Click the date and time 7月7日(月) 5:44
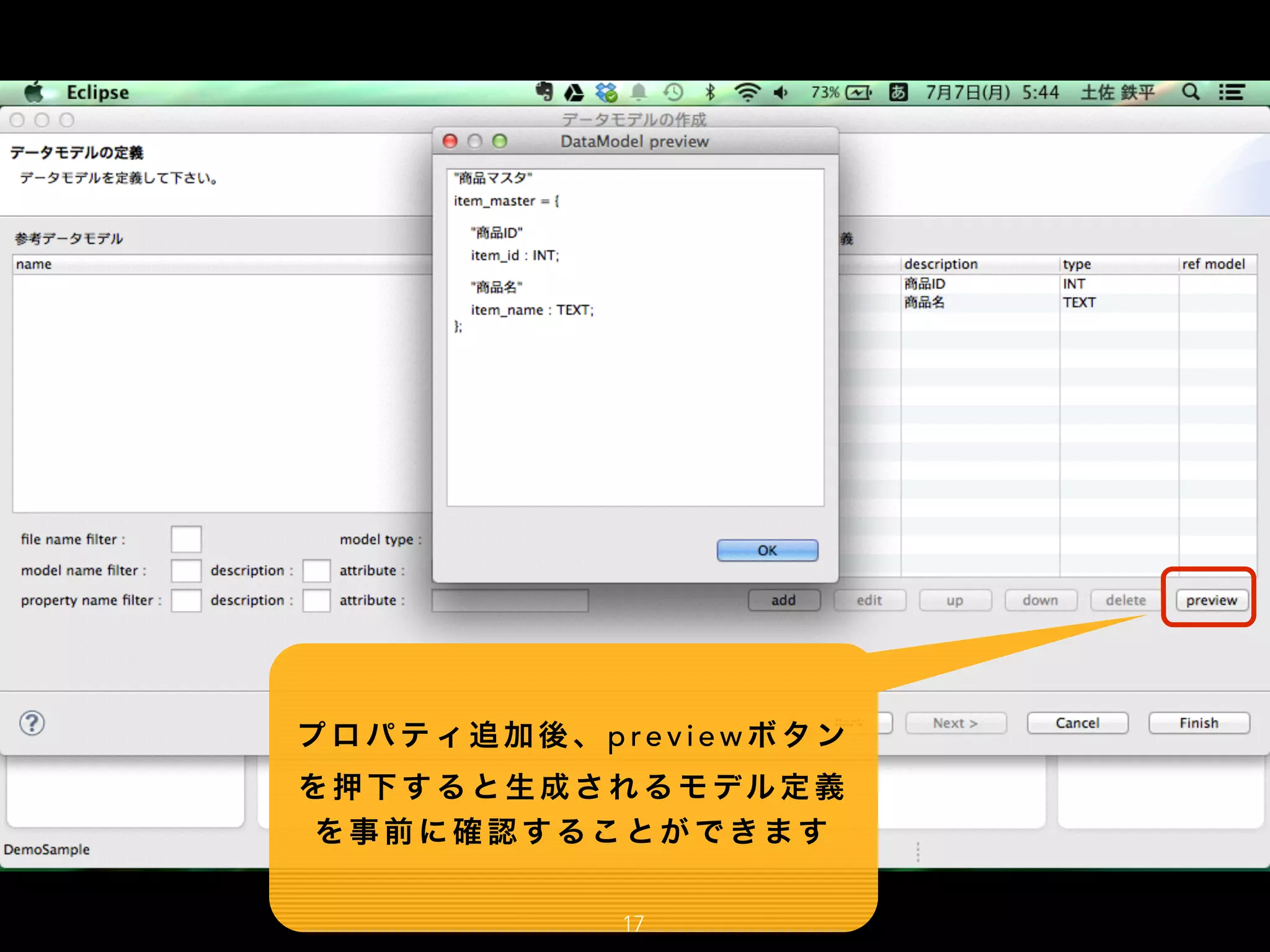1270x952 pixels. (x=992, y=93)
